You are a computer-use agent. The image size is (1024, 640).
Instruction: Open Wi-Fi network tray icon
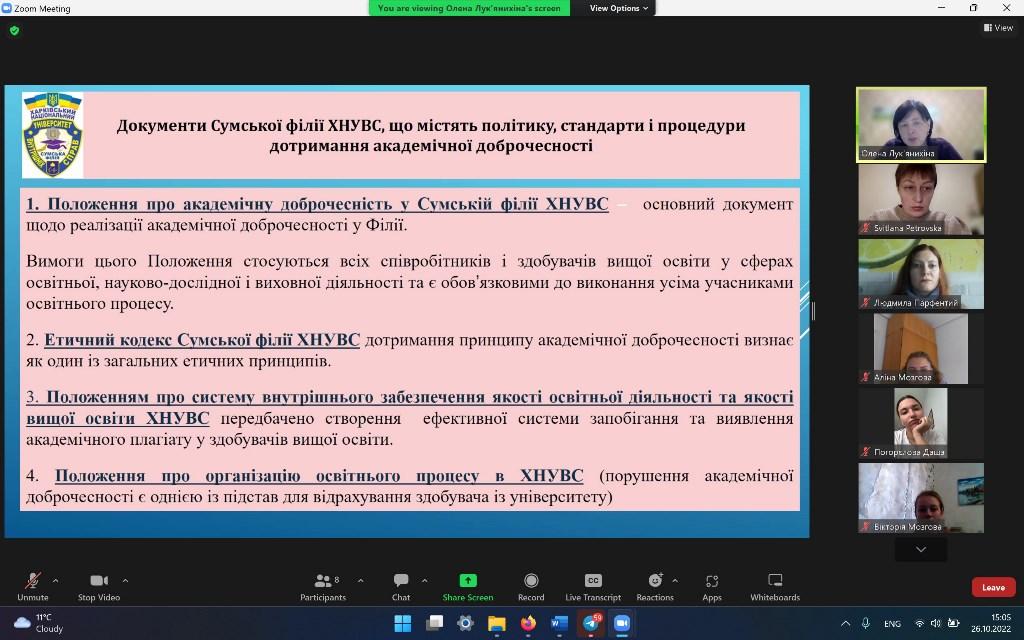pyautogui.click(x=920, y=624)
